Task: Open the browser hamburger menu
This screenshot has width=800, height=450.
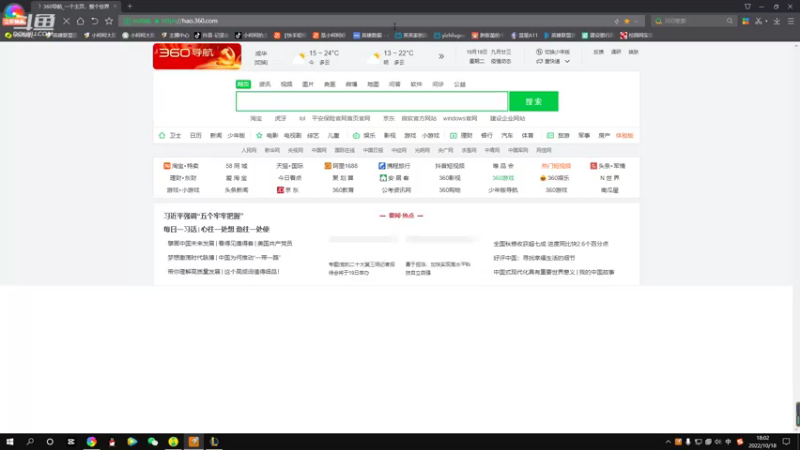Action: click(x=791, y=21)
